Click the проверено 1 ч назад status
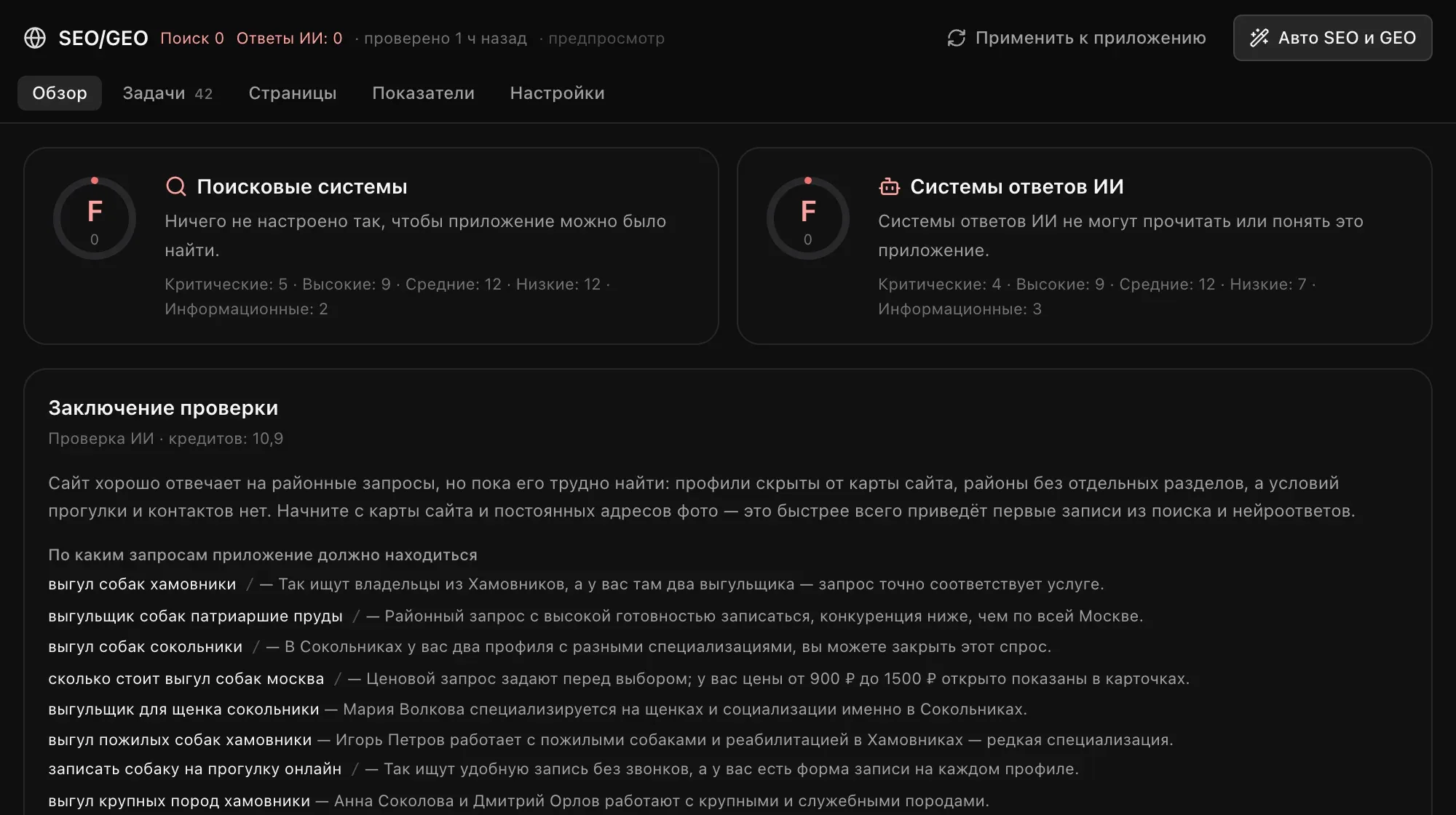Image resolution: width=1456 pixels, height=815 pixels. (445, 39)
